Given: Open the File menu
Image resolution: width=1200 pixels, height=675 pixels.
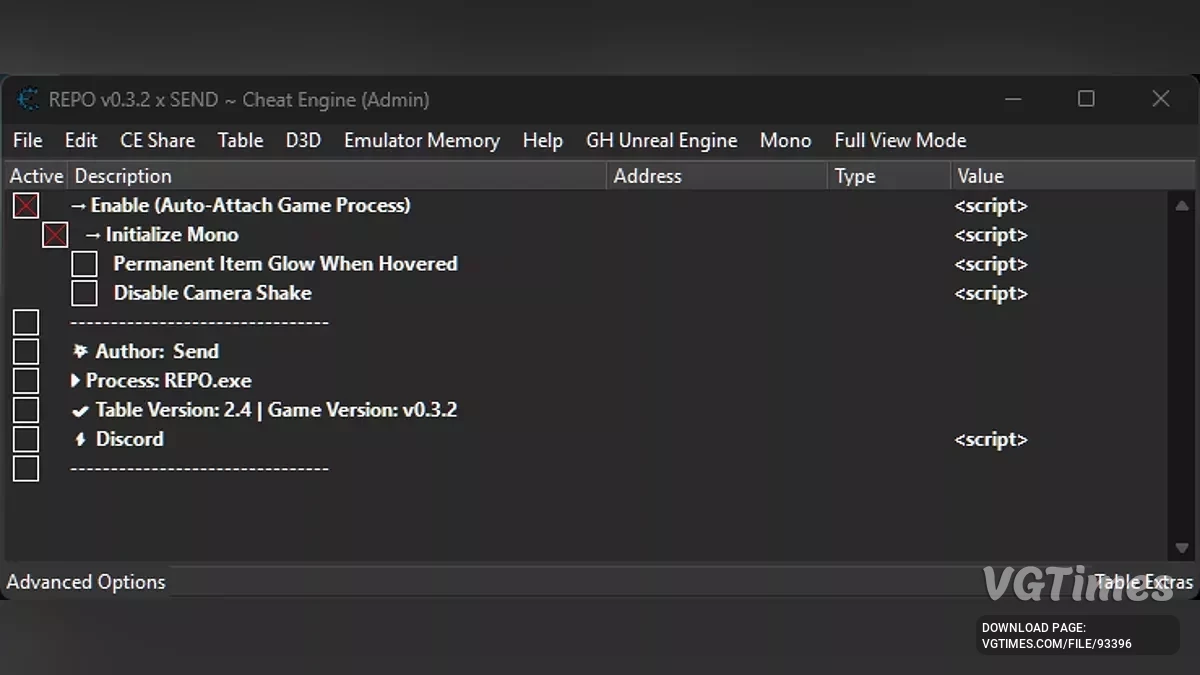Looking at the screenshot, I should pos(27,140).
